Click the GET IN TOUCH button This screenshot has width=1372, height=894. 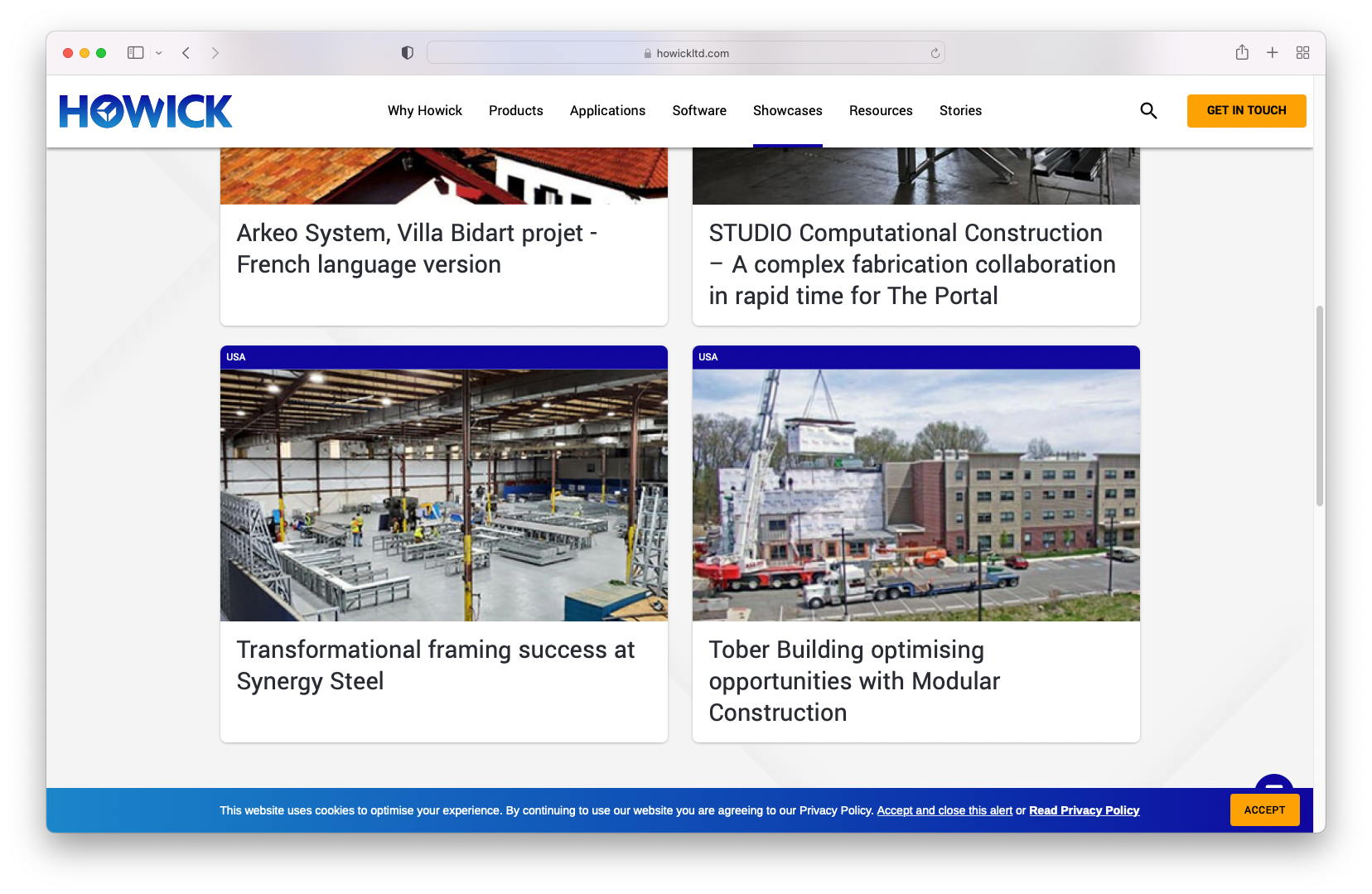point(1246,110)
